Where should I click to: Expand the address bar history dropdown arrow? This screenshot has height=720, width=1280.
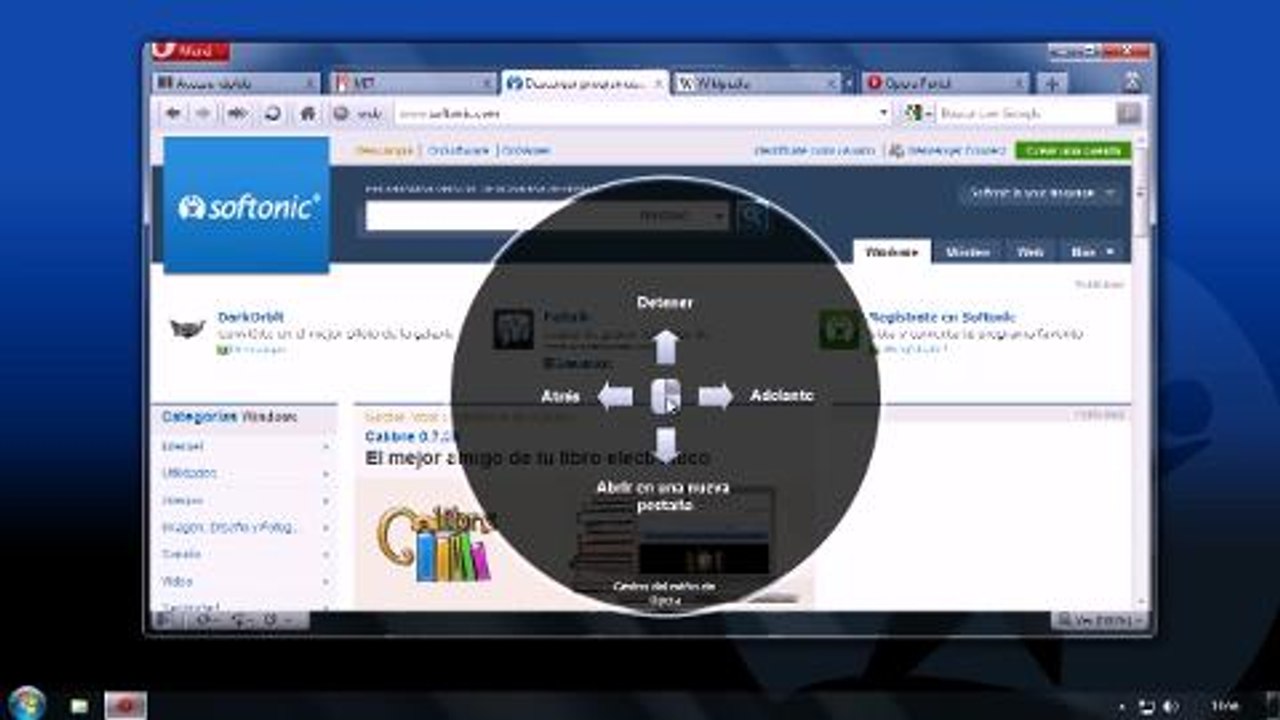coord(883,114)
